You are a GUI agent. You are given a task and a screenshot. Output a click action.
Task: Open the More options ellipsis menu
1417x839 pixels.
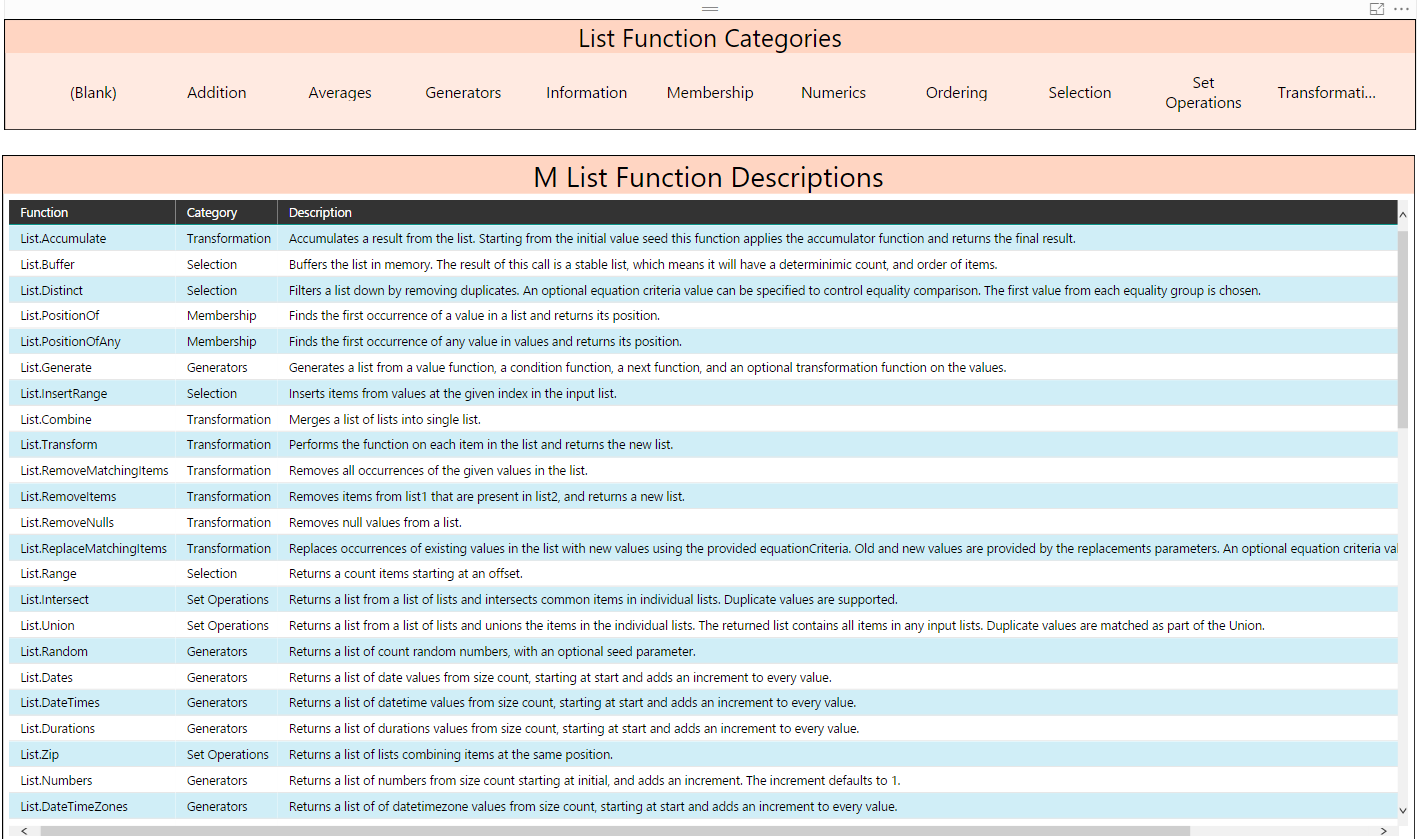[x=1402, y=8]
